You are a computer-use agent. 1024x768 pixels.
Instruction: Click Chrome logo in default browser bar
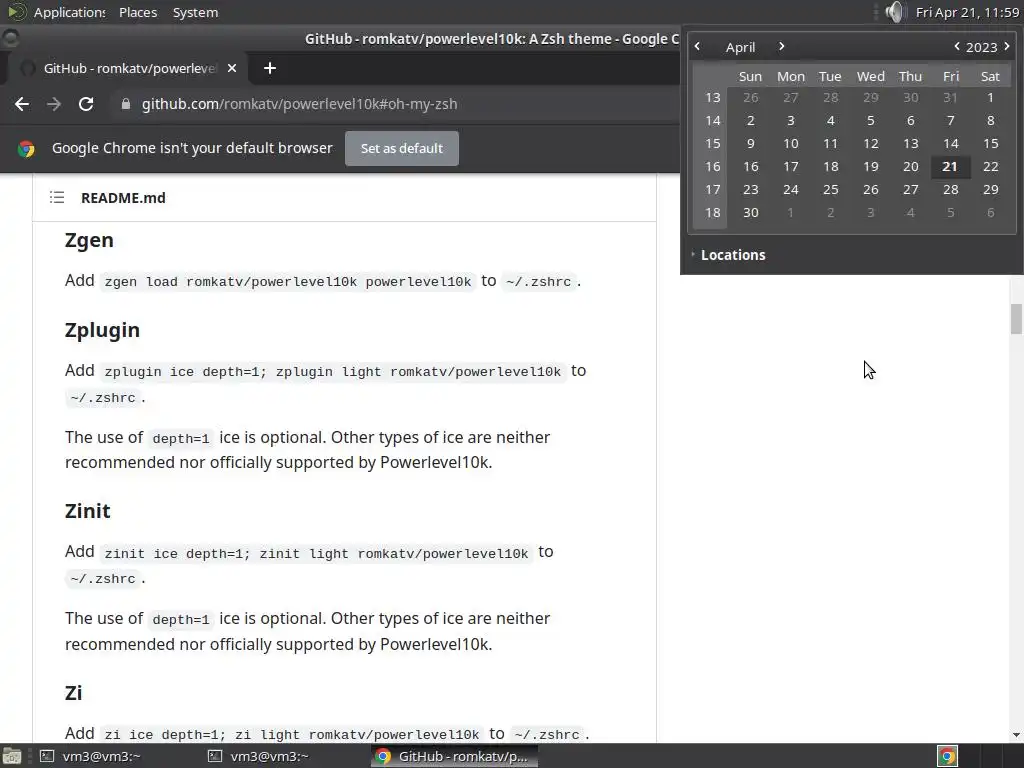tap(26, 149)
